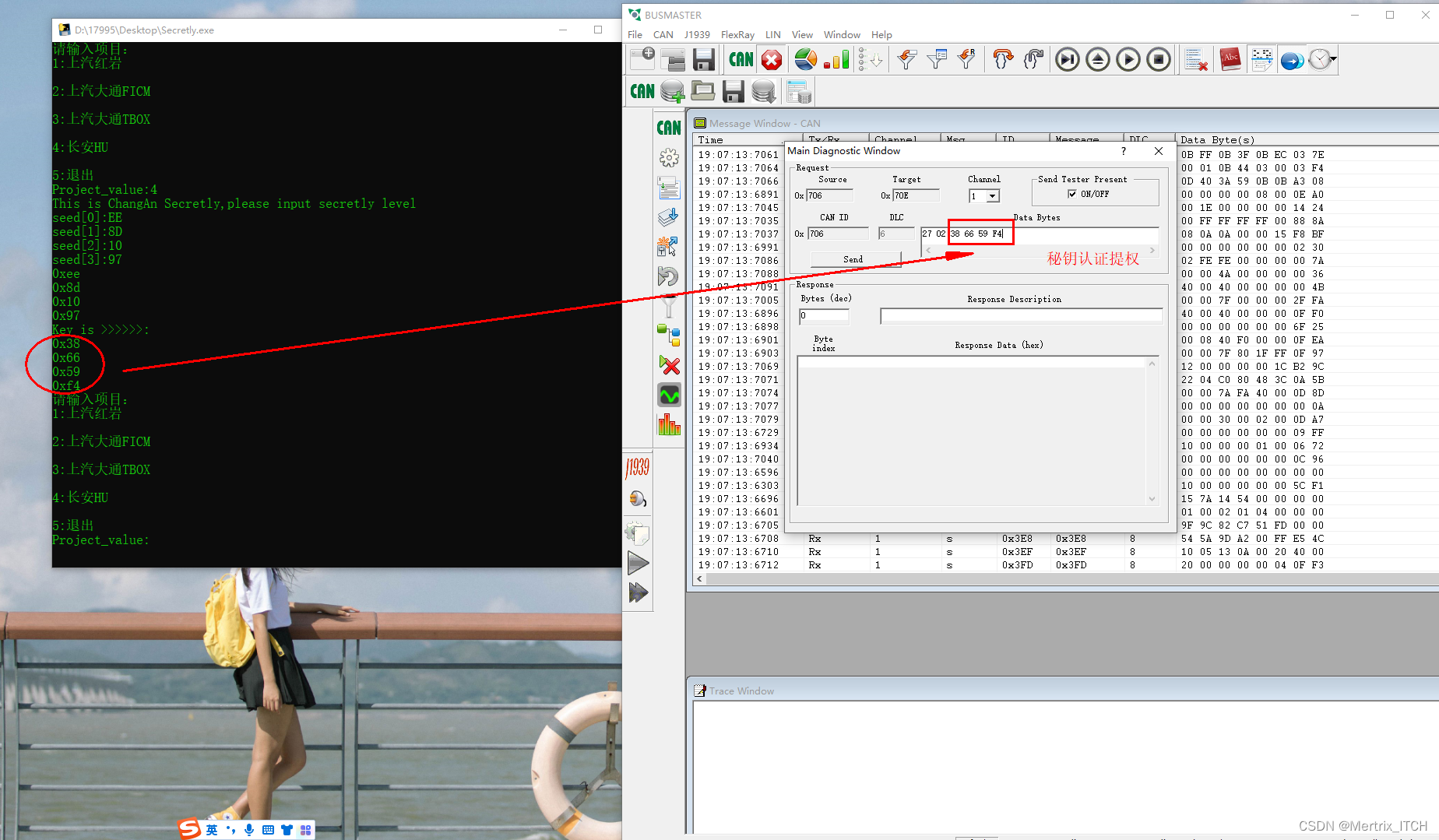Click the Send button
This screenshot has height=840, width=1439.
point(854,259)
